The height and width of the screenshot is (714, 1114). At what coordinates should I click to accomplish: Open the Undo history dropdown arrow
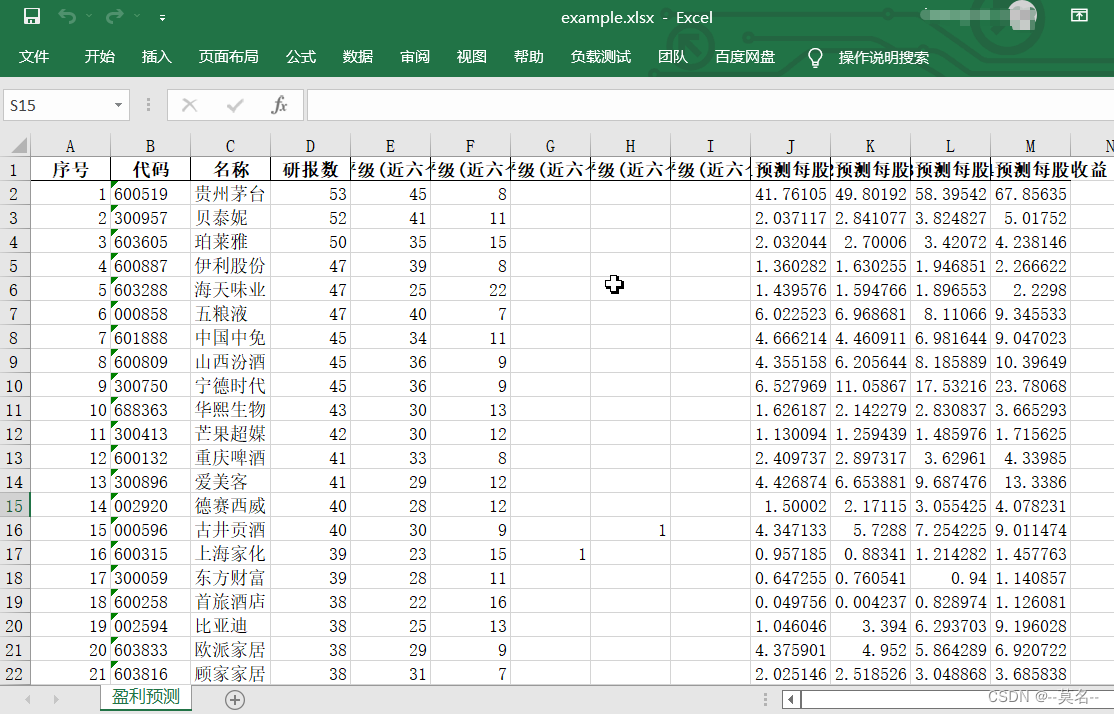(89, 16)
